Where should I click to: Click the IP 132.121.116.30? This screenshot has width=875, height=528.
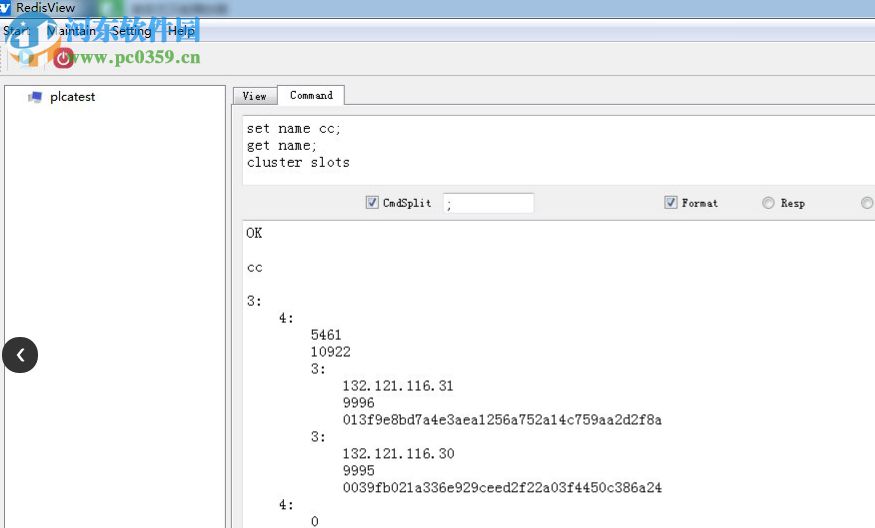click(x=398, y=454)
